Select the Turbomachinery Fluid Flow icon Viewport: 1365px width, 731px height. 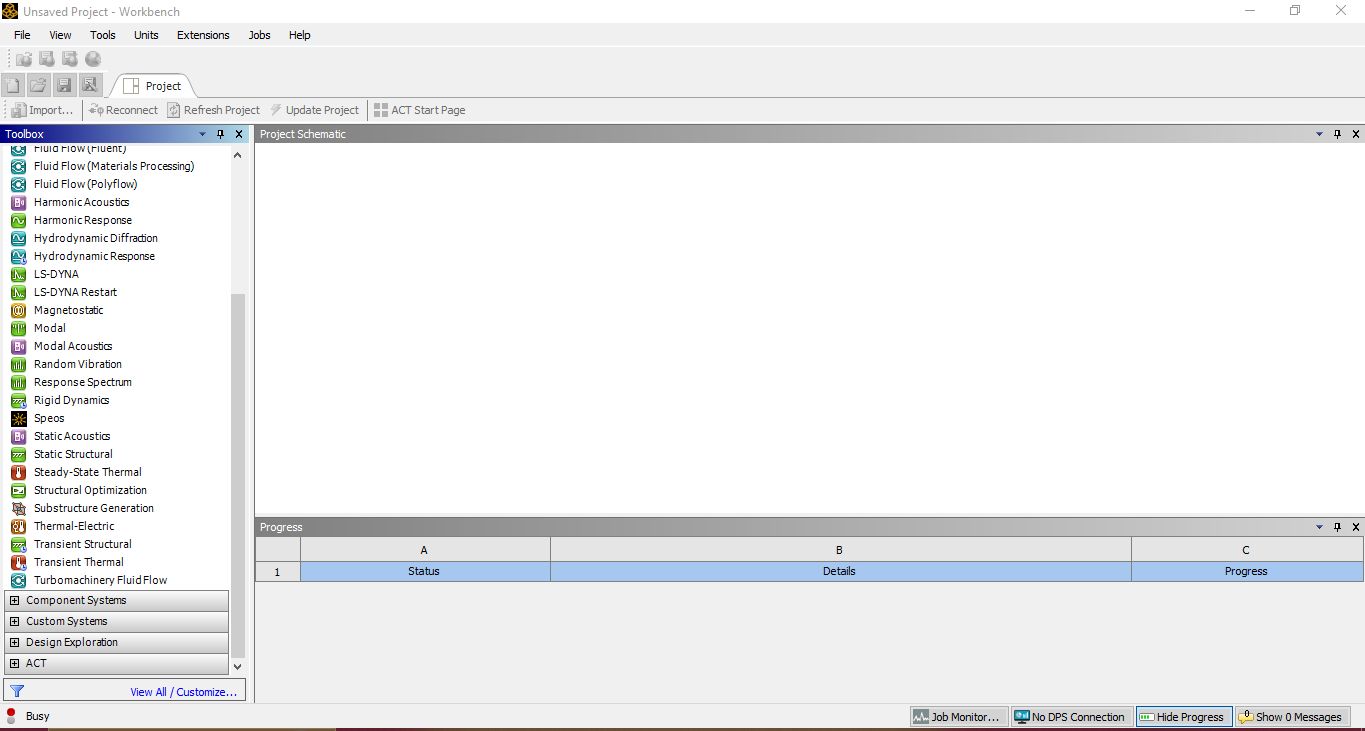[18, 580]
